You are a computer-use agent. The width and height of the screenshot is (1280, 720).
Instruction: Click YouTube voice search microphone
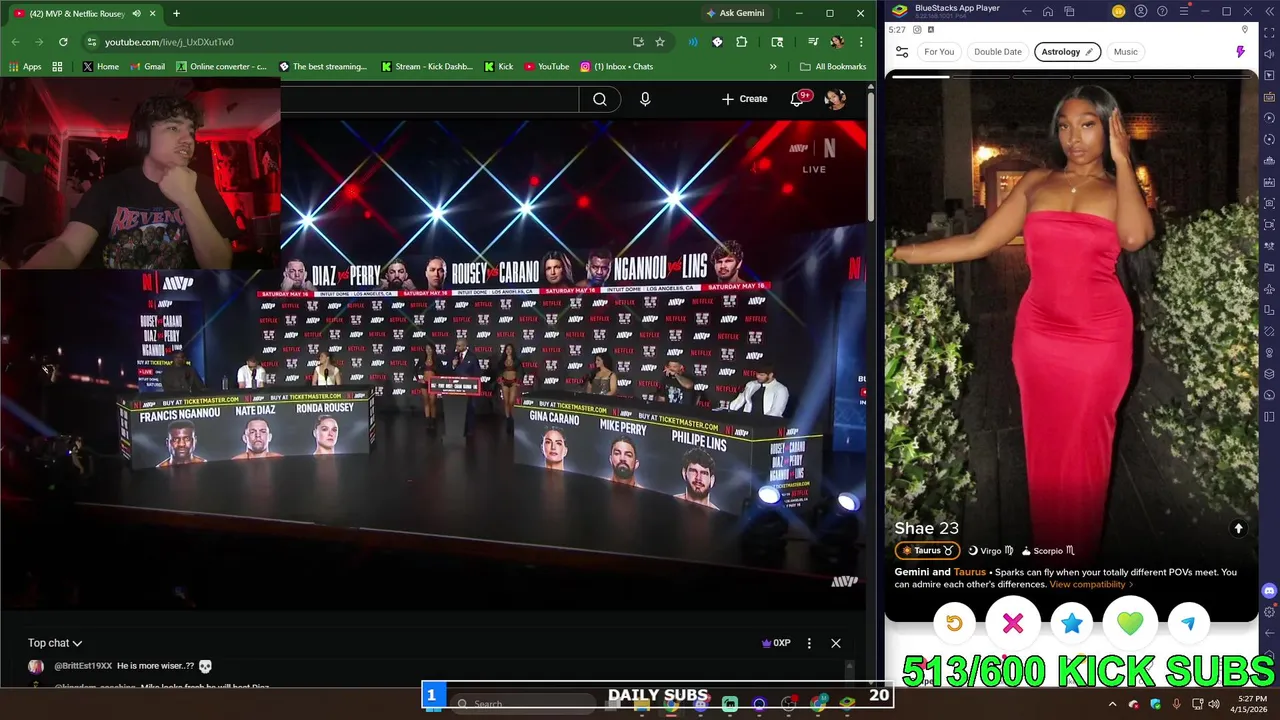pos(645,99)
